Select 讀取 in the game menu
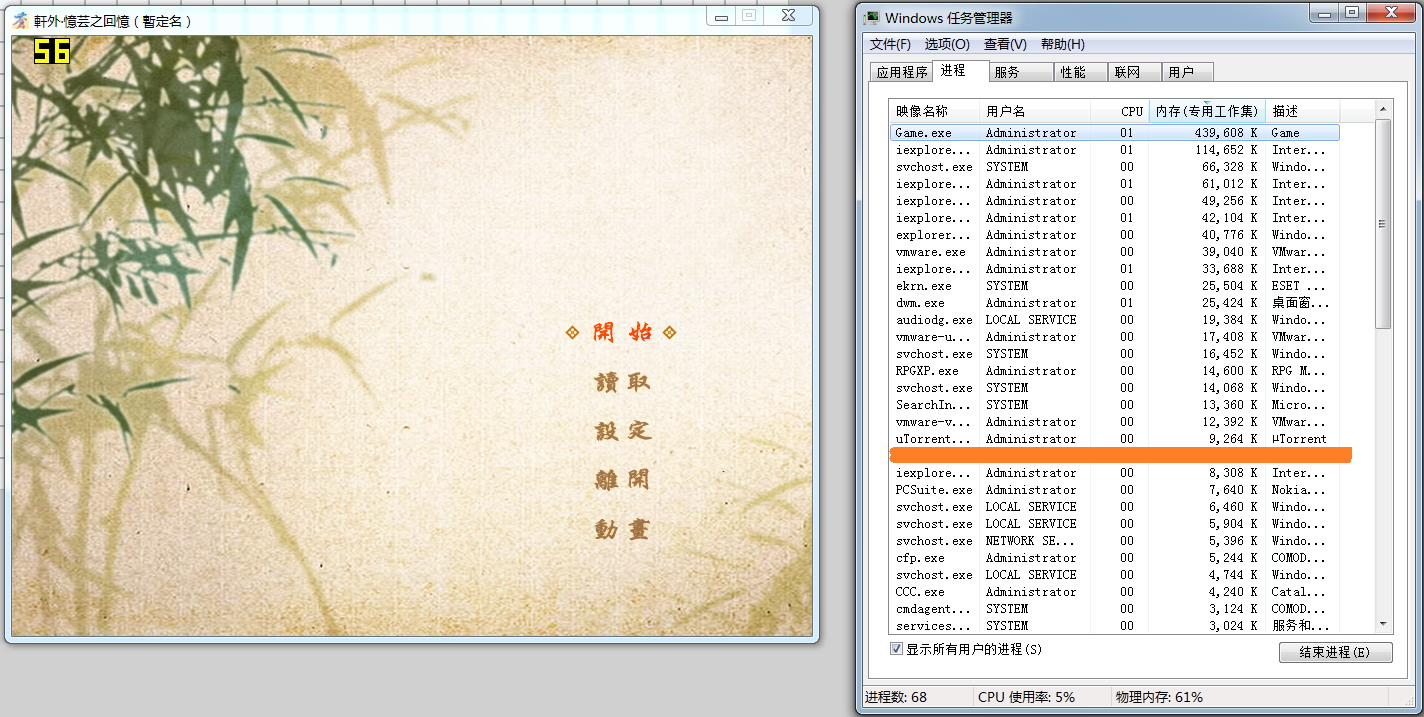The width and height of the screenshot is (1424, 717). click(622, 382)
